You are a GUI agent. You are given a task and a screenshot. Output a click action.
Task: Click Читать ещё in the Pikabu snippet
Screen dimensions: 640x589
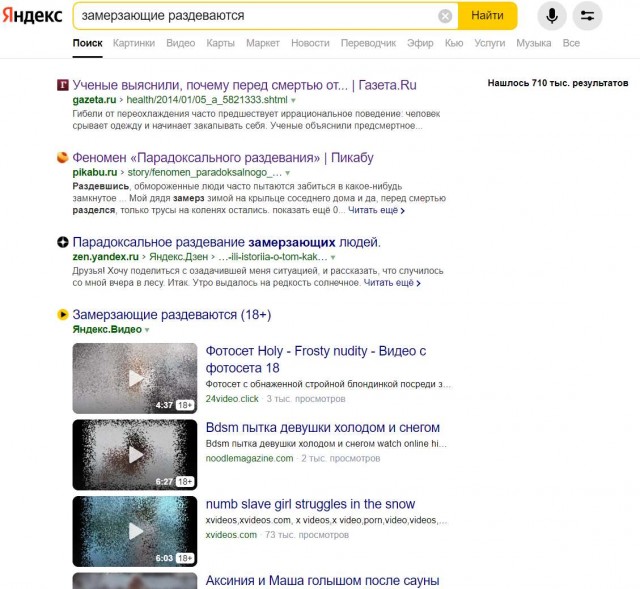tap(376, 210)
